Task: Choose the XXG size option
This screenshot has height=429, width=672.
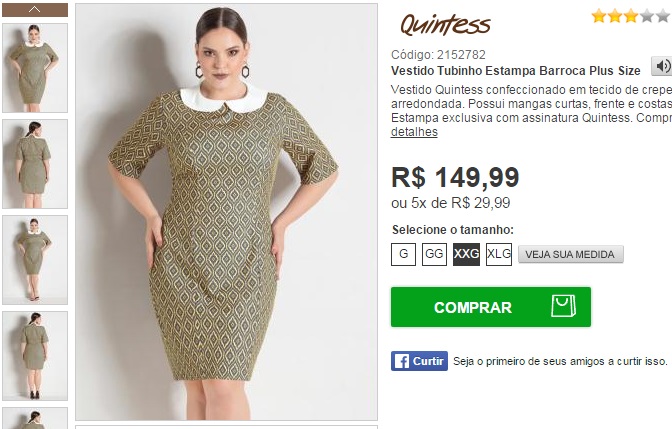Action: coord(466,254)
